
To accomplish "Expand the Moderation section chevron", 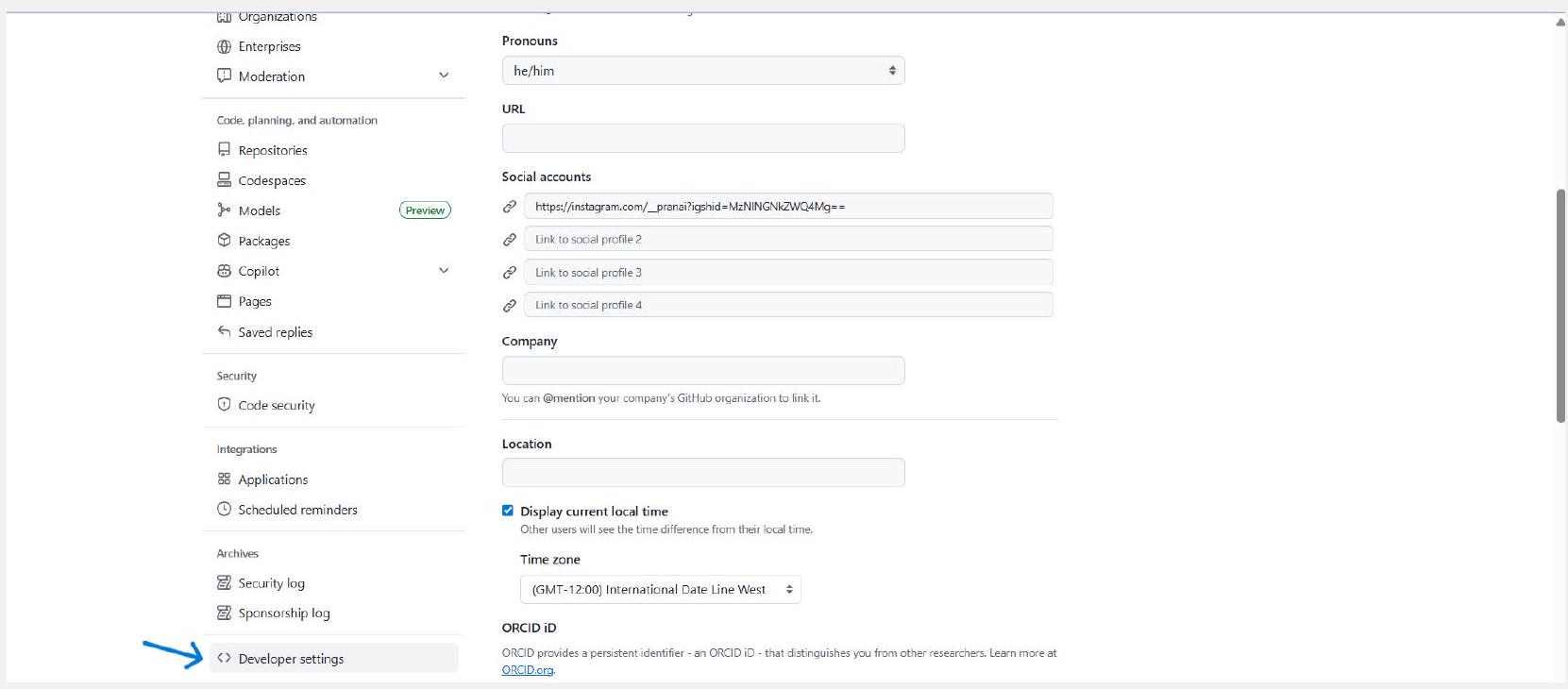I will 444,76.
